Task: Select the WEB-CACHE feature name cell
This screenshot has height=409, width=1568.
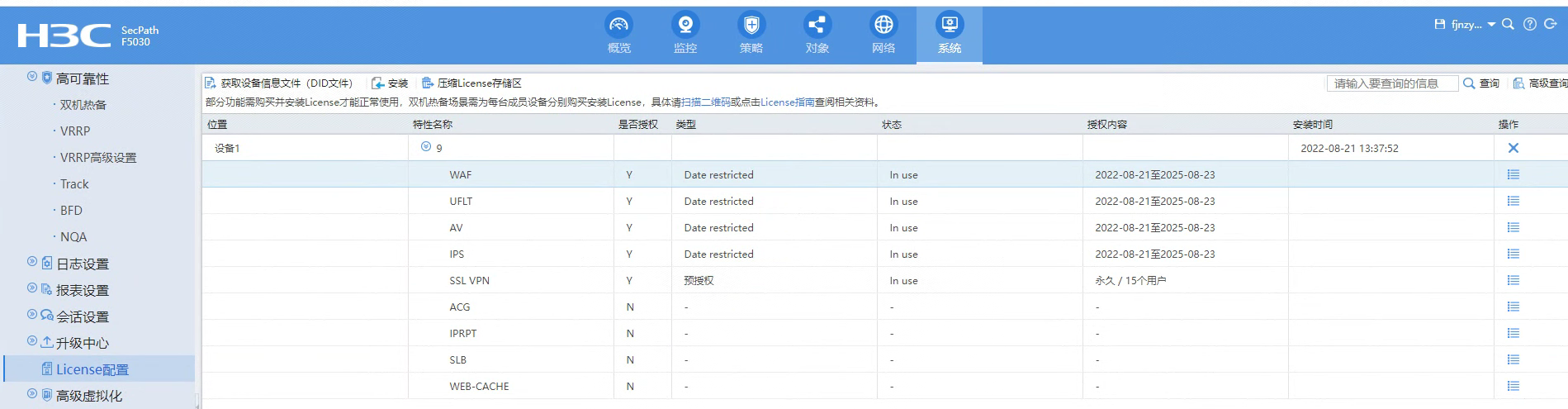Action: point(511,386)
